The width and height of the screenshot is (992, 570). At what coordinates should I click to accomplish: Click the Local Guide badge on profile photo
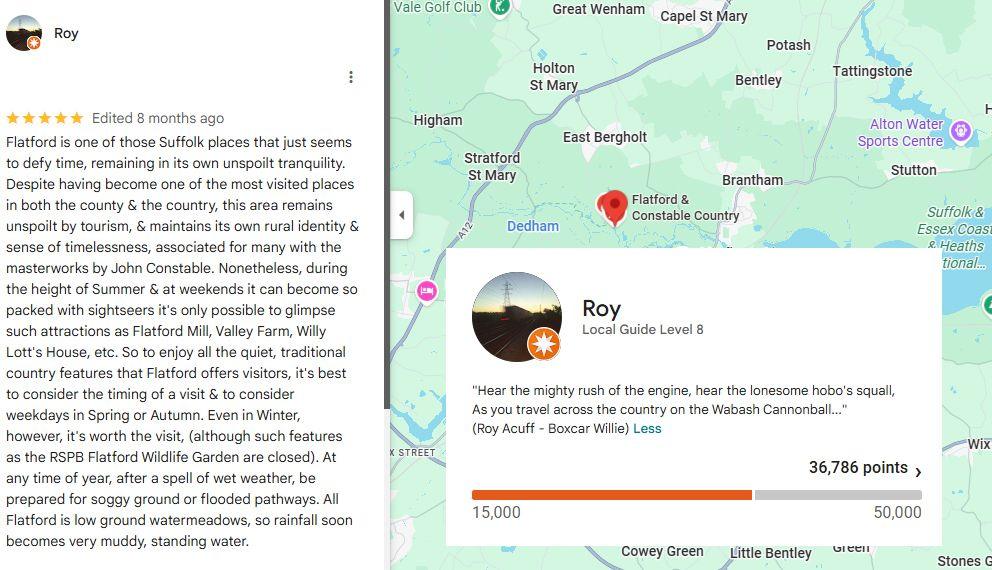click(543, 344)
